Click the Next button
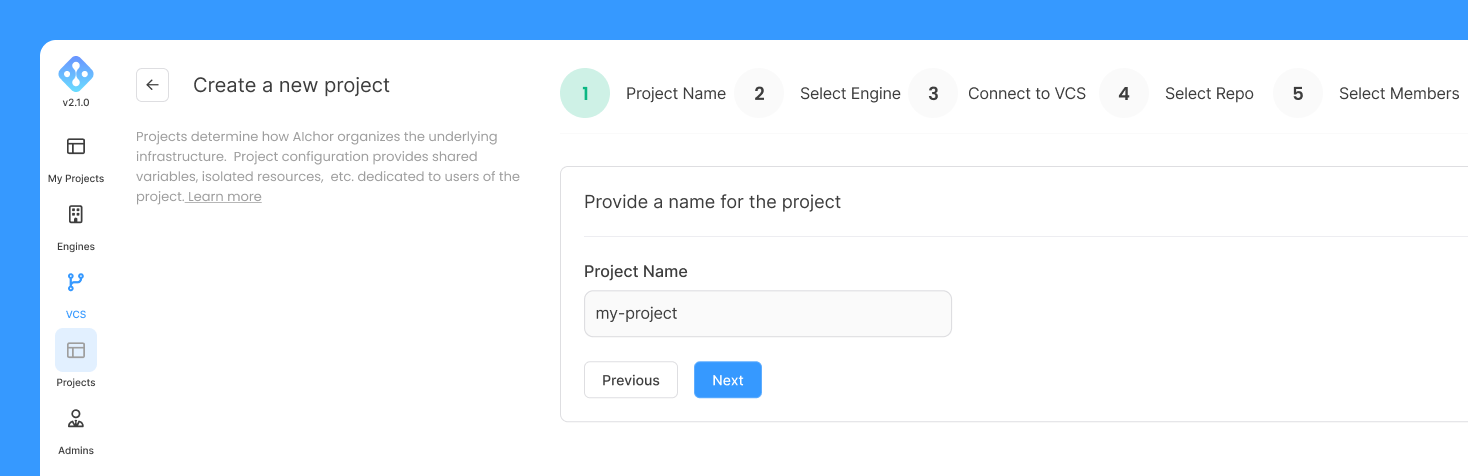The width and height of the screenshot is (1468, 476). pos(728,380)
